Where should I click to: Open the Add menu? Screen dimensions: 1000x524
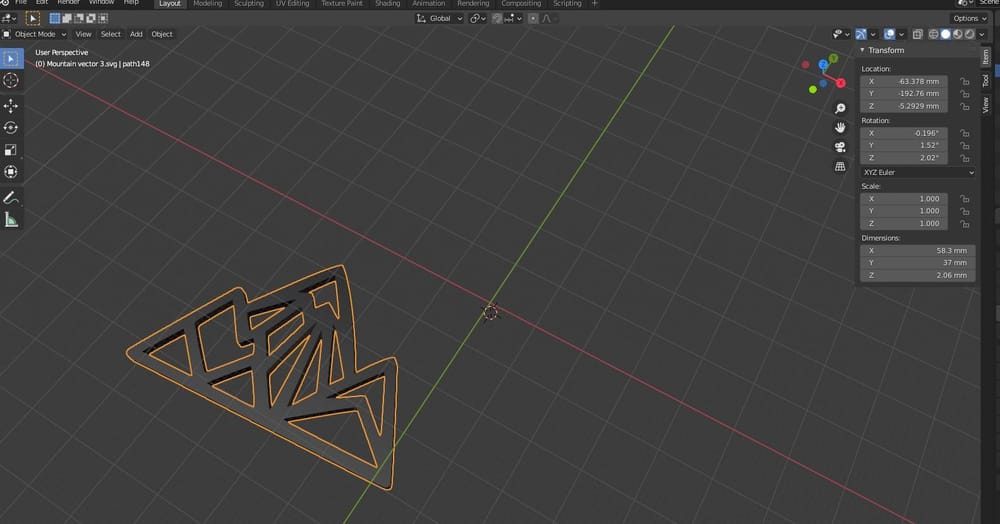click(136, 34)
